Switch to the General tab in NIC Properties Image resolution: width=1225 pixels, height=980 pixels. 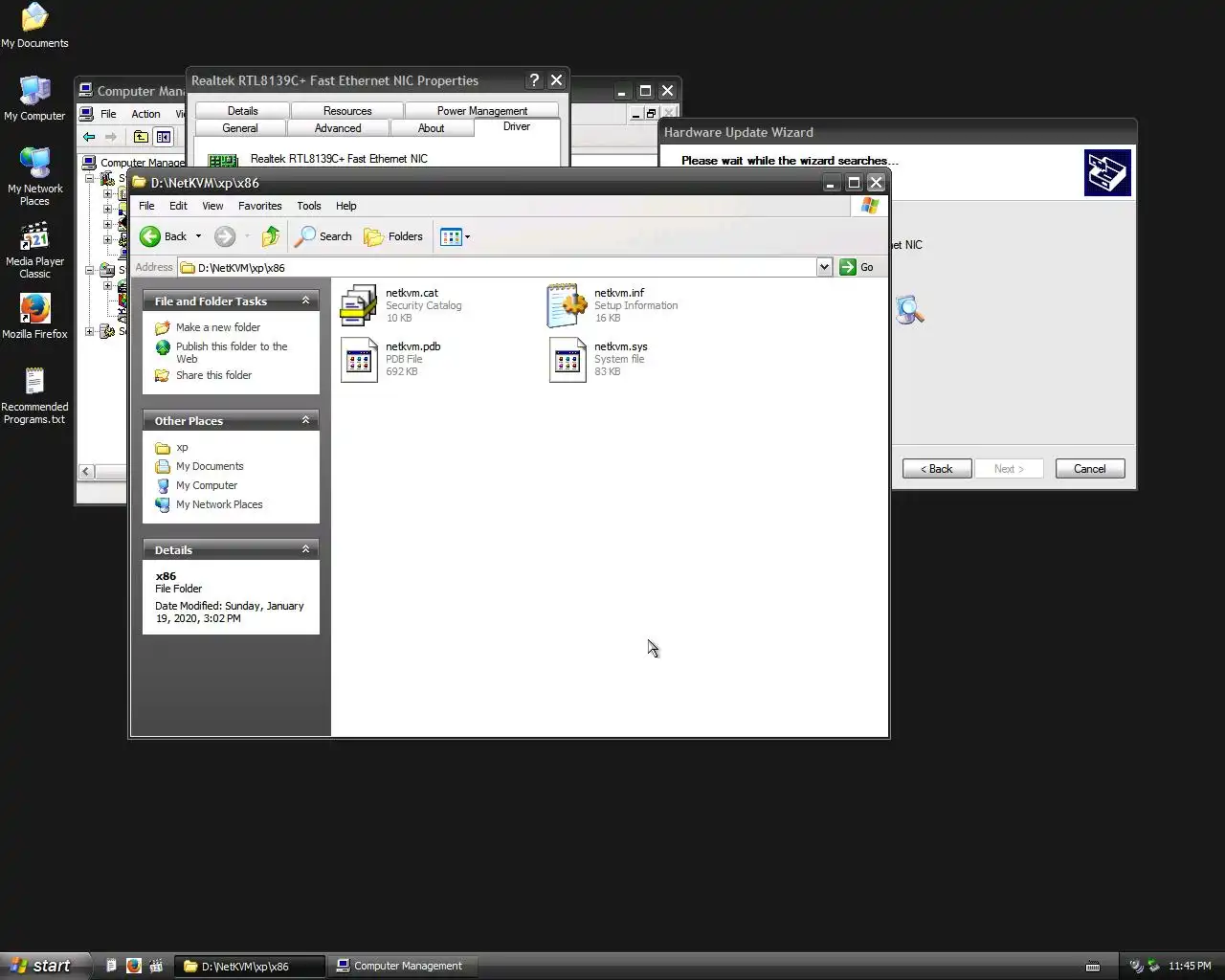(239, 128)
